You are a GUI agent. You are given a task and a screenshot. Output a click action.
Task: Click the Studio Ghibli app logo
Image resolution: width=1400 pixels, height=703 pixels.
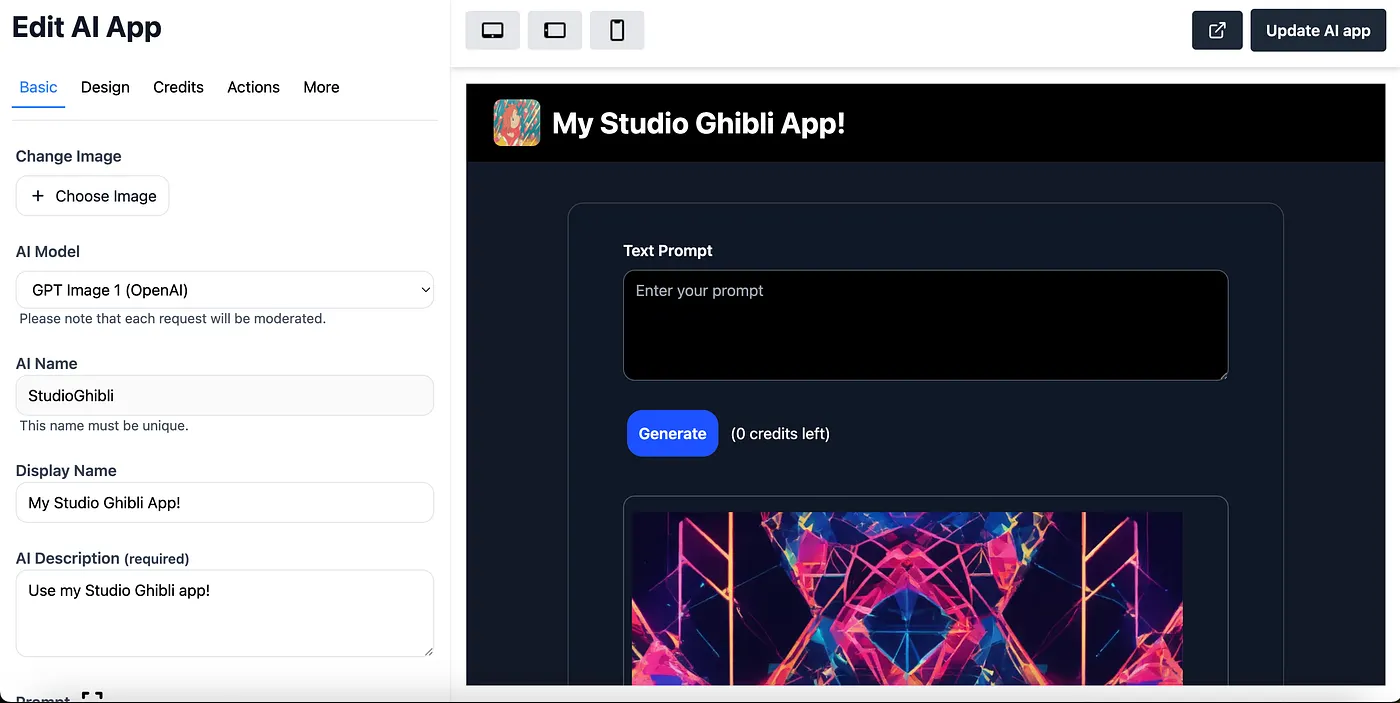517,123
